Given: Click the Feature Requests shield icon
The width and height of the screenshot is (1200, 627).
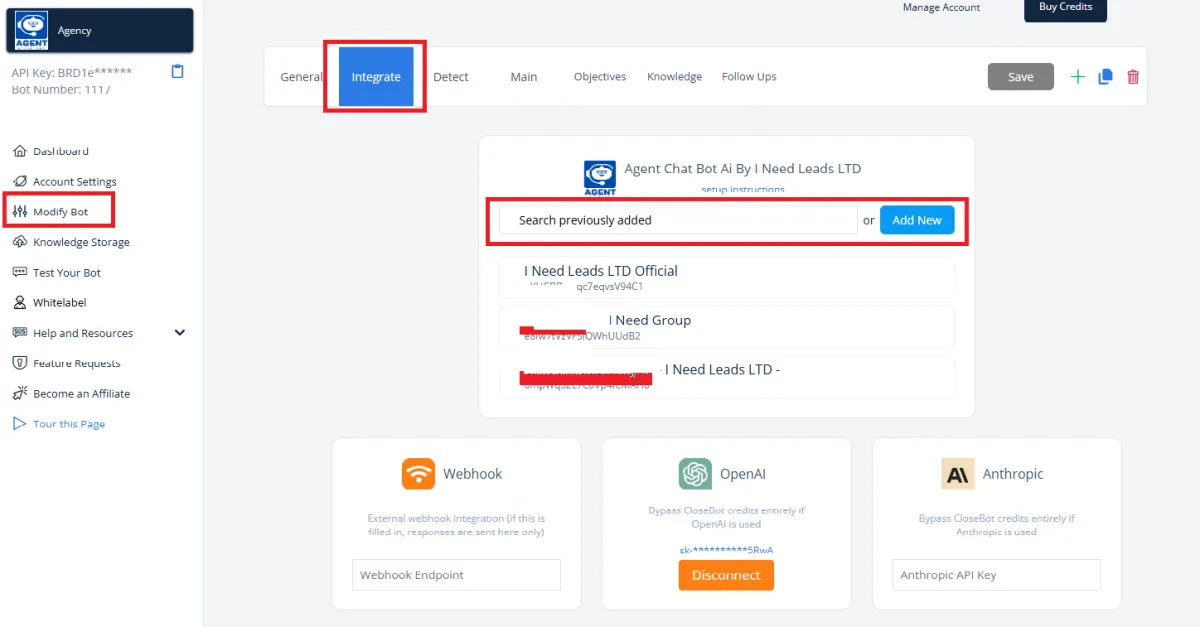Looking at the screenshot, I should [x=19, y=363].
